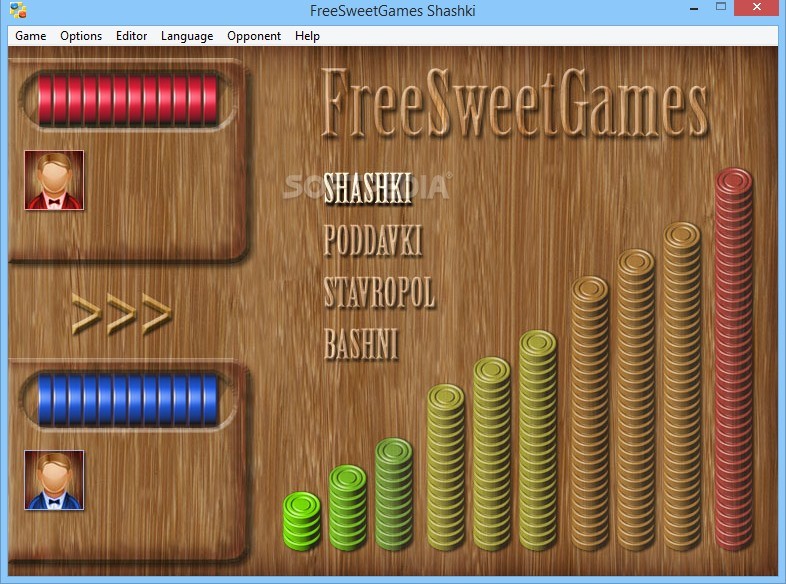Pick the shortest bright green difficulty stack
The width and height of the screenshot is (786, 584).
[302, 521]
